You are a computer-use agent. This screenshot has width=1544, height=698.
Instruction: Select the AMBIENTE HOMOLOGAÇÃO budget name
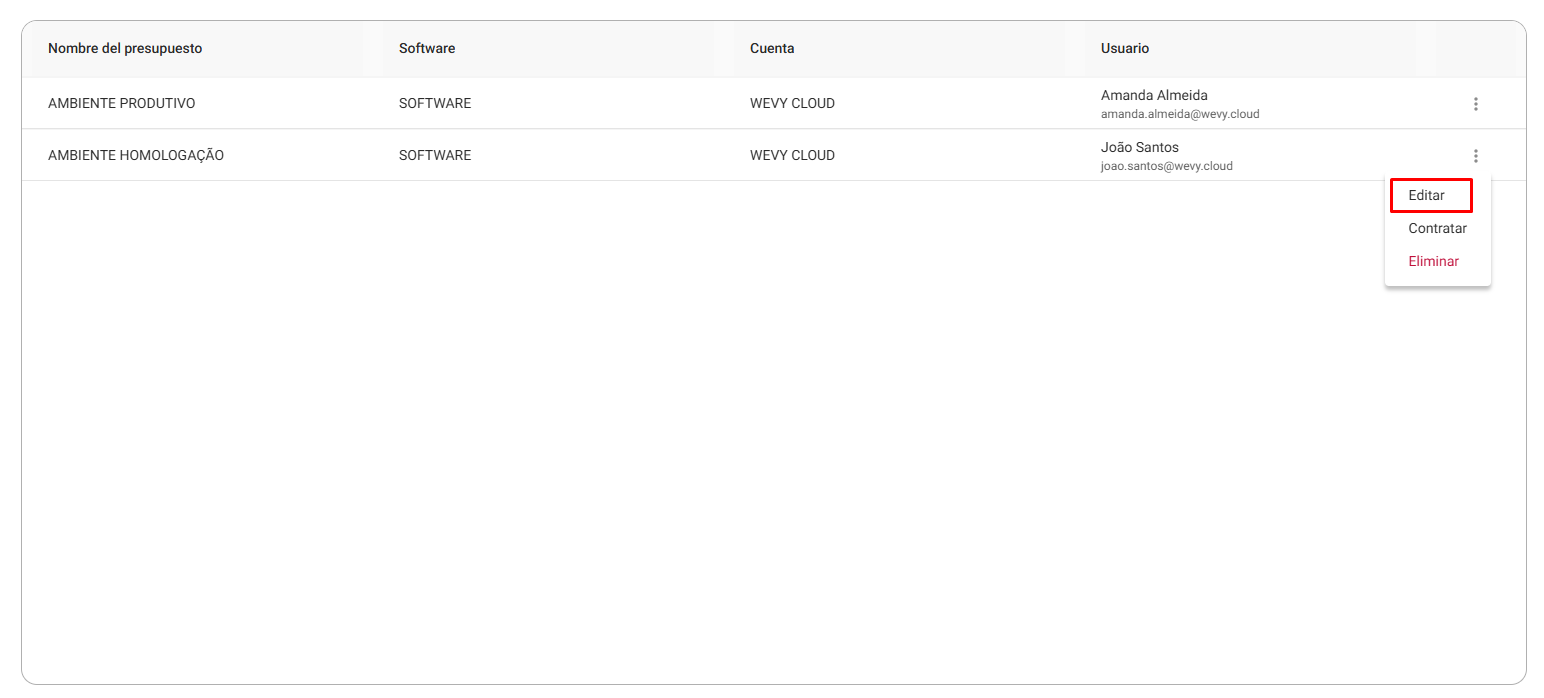[136, 155]
